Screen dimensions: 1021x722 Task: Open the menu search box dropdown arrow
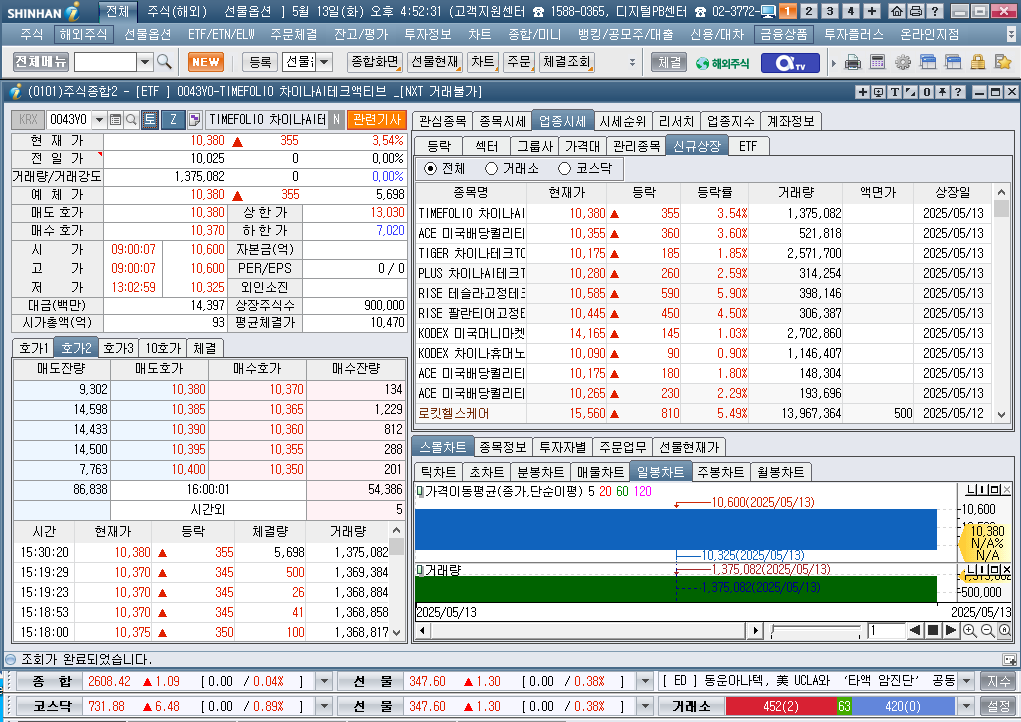click(x=145, y=62)
